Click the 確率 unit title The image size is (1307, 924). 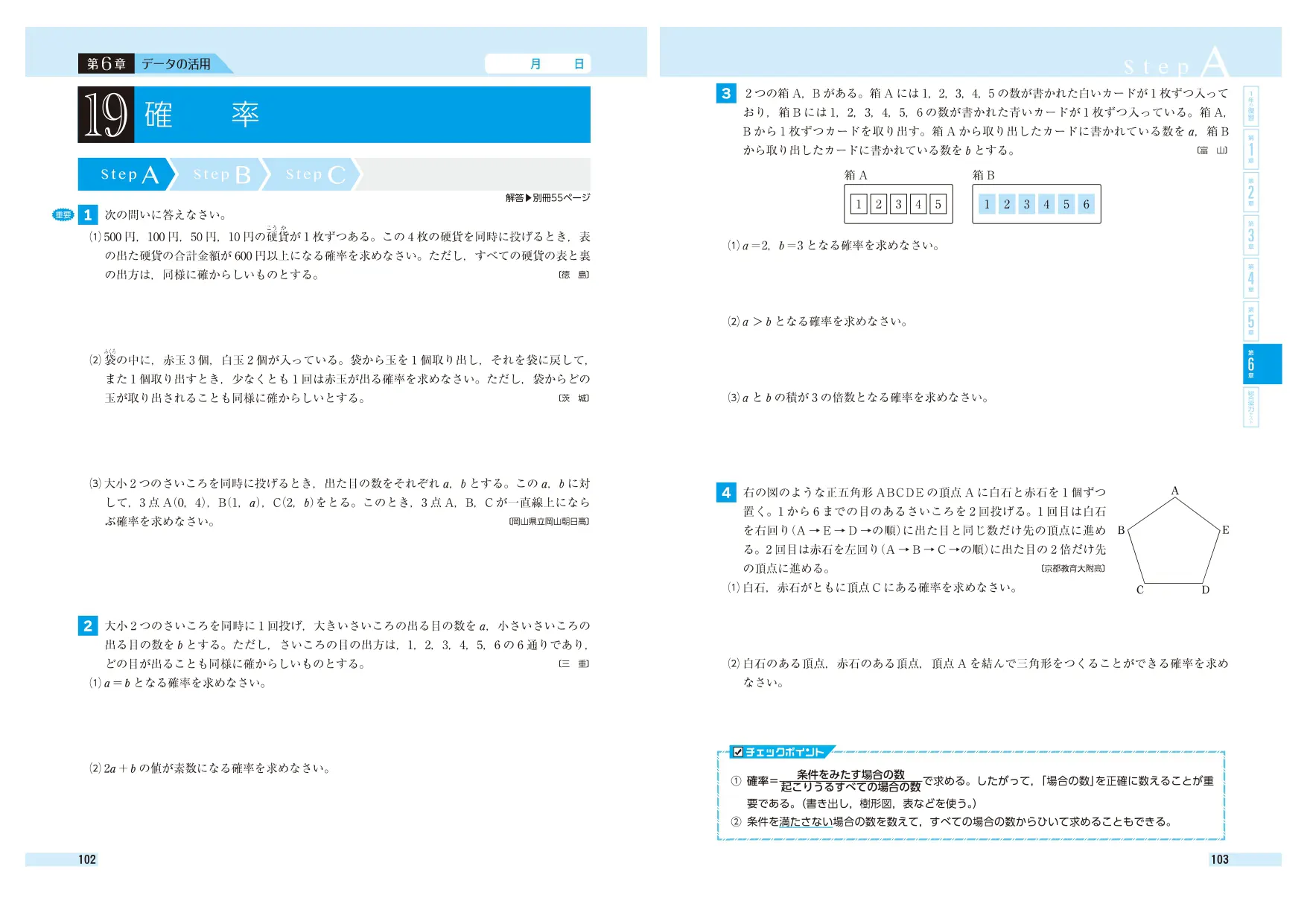click(x=202, y=115)
